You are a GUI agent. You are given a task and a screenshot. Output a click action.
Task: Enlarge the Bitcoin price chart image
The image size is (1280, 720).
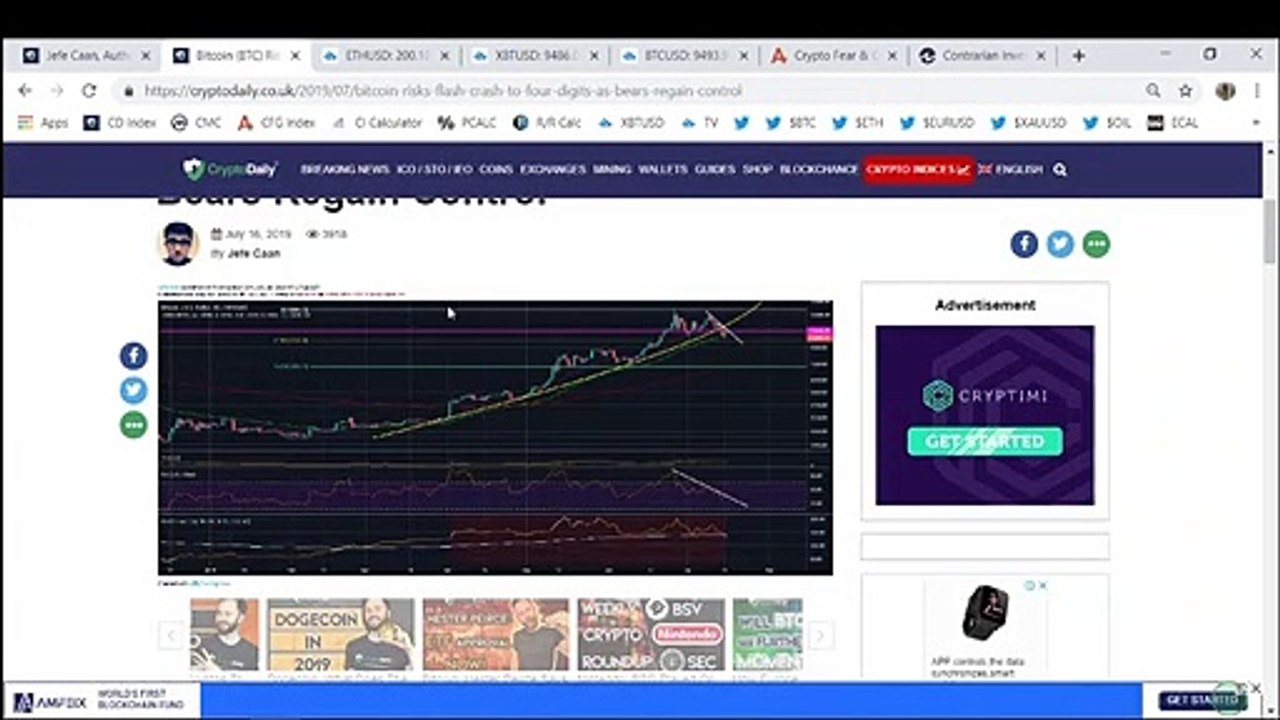(x=495, y=437)
